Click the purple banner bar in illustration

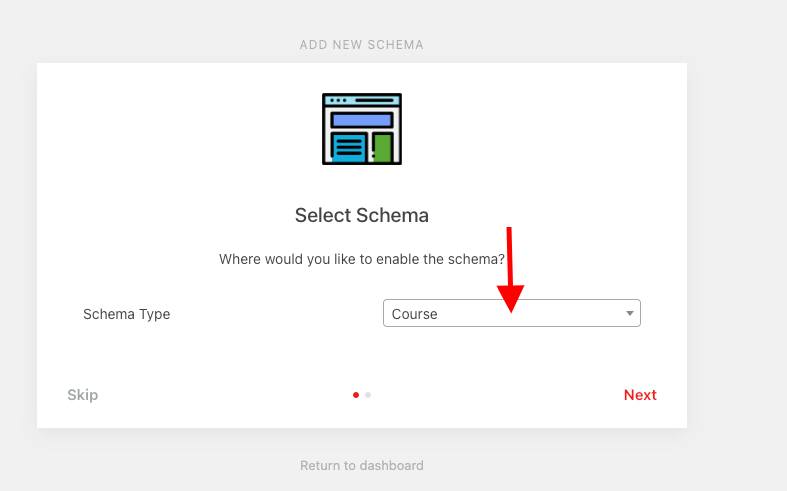click(x=362, y=120)
